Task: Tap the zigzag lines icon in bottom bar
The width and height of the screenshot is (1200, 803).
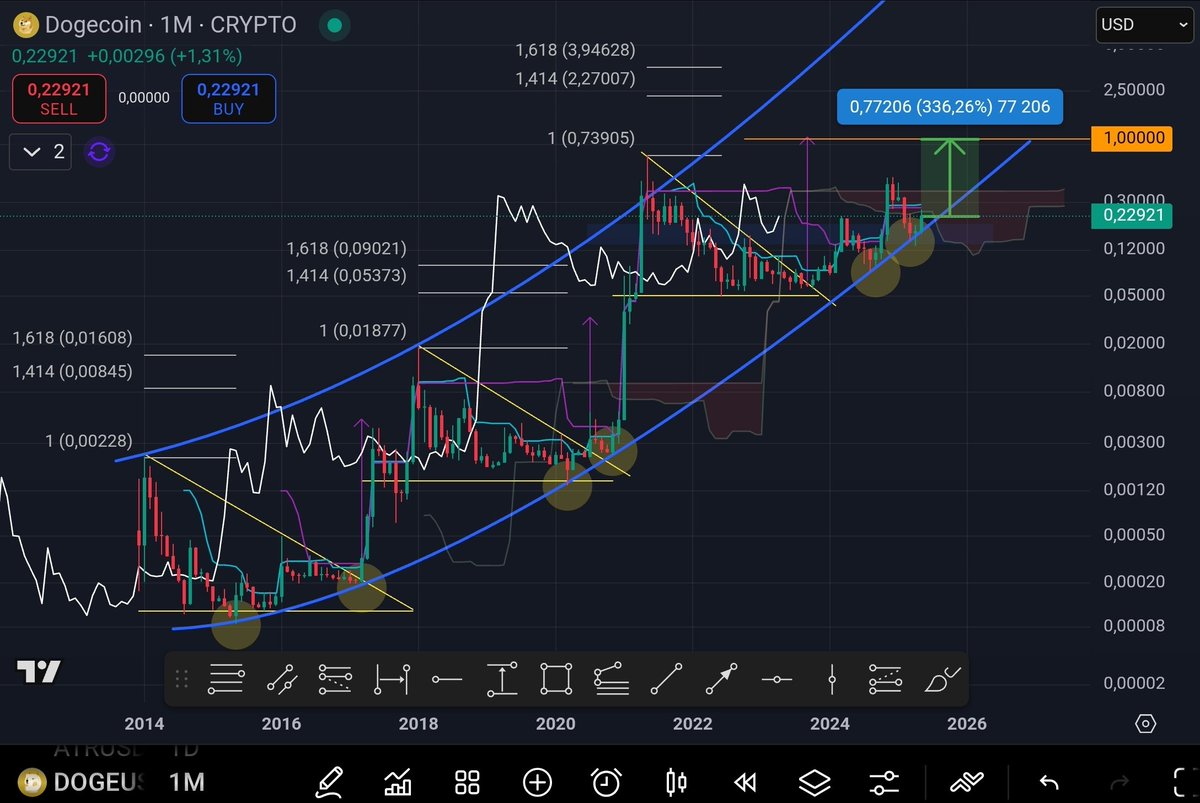Action: [x=965, y=782]
